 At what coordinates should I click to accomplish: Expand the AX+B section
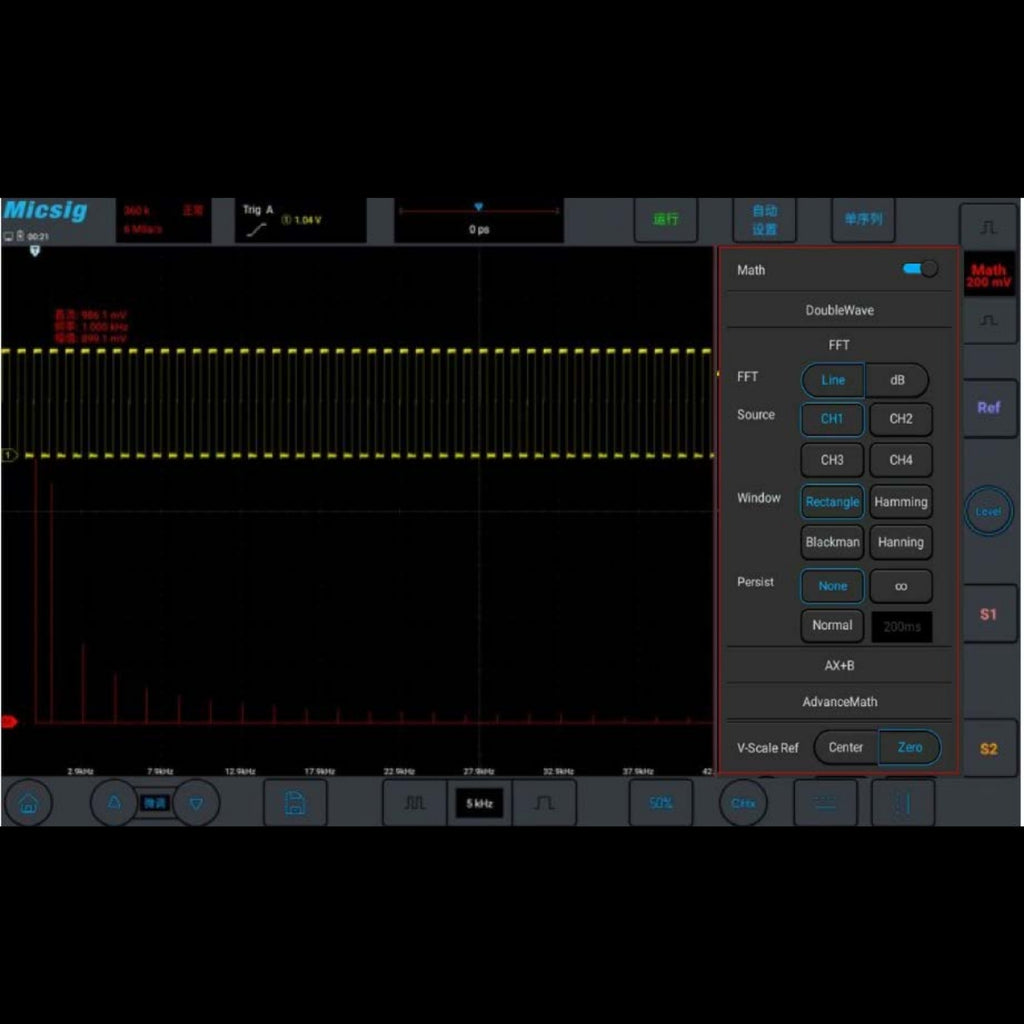pyautogui.click(x=838, y=665)
